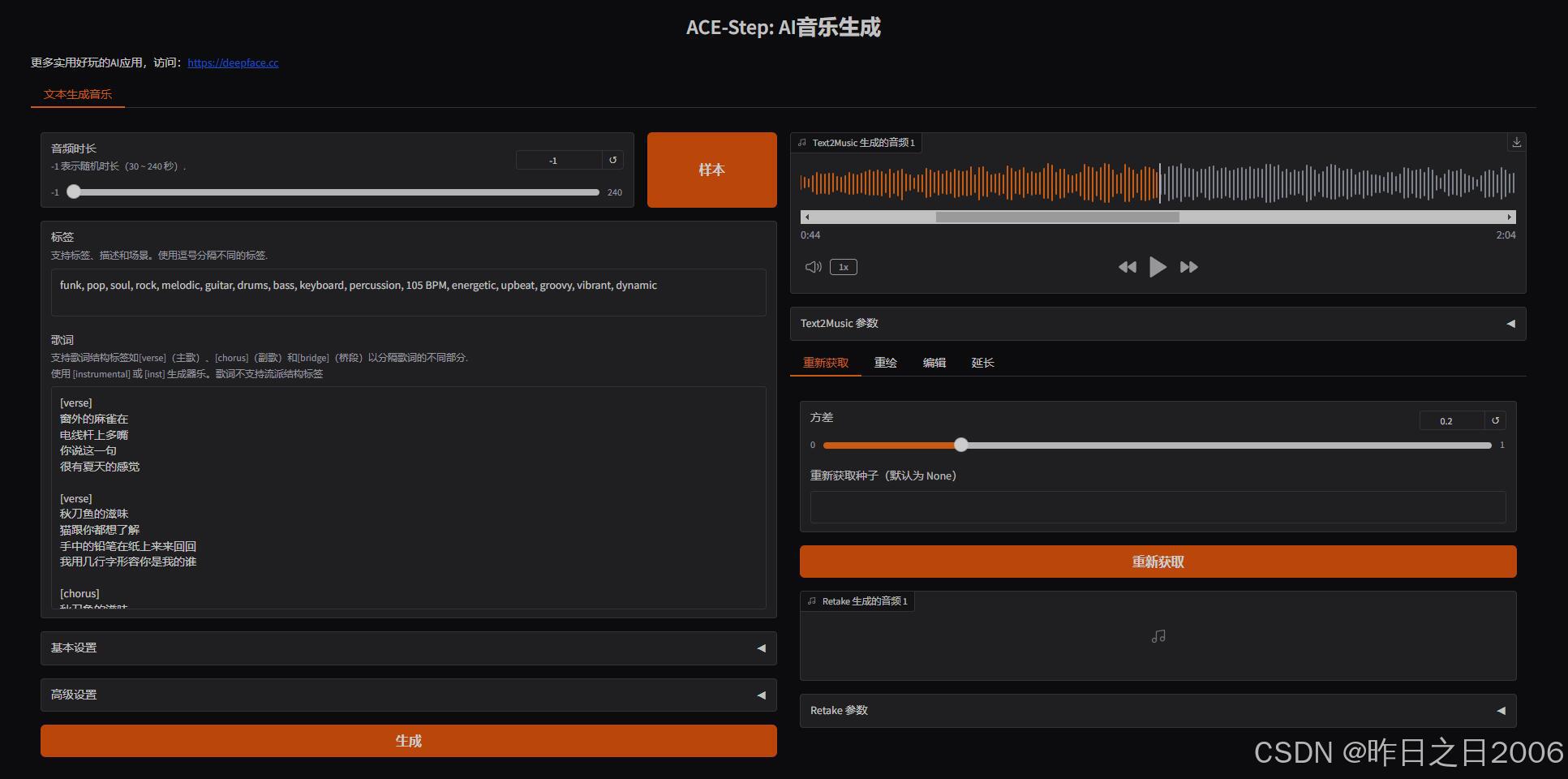Image resolution: width=1568 pixels, height=779 pixels.
Task: Click the Text2Music 生成的音频 1 label
Action: click(x=857, y=143)
